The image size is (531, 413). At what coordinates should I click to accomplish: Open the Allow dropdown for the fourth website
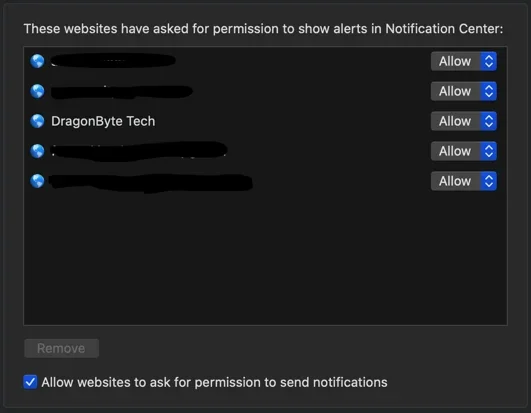464,151
